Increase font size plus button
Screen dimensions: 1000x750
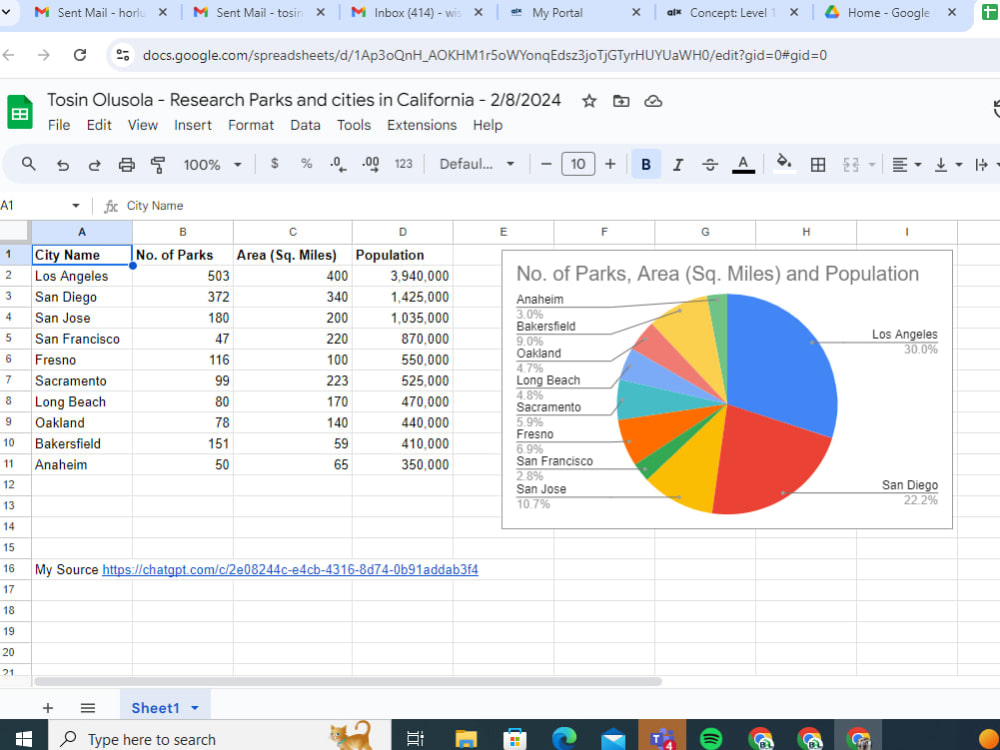[x=610, y=164]
